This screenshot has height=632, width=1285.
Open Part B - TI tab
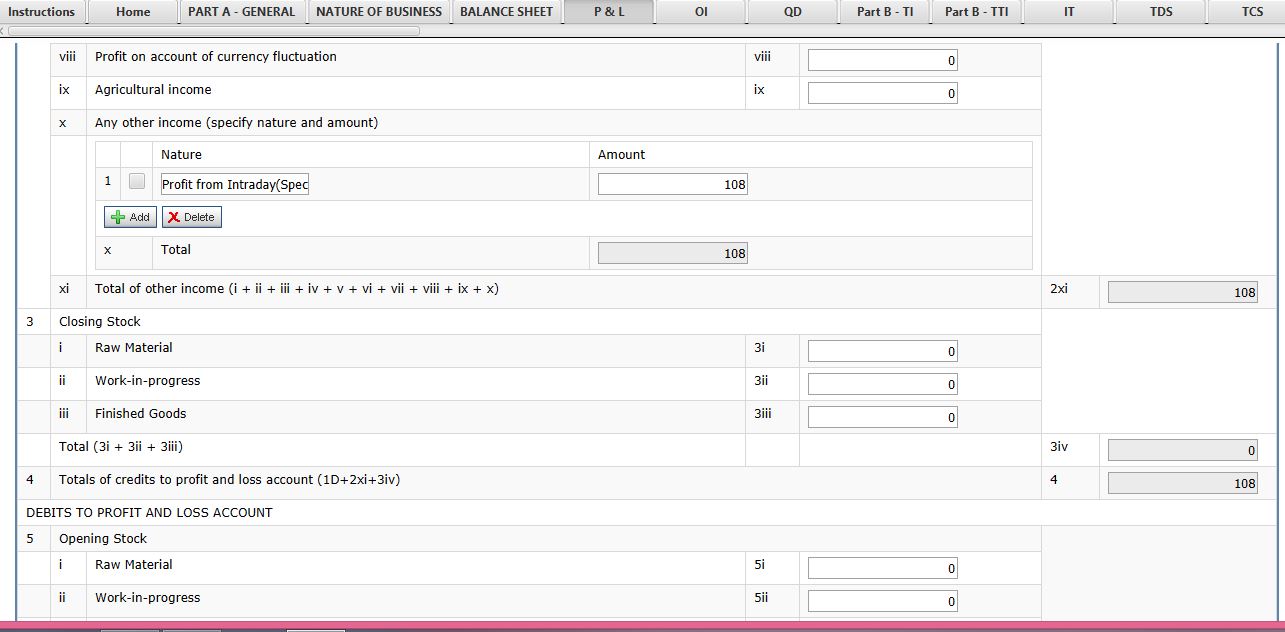(x=885, y=12)
